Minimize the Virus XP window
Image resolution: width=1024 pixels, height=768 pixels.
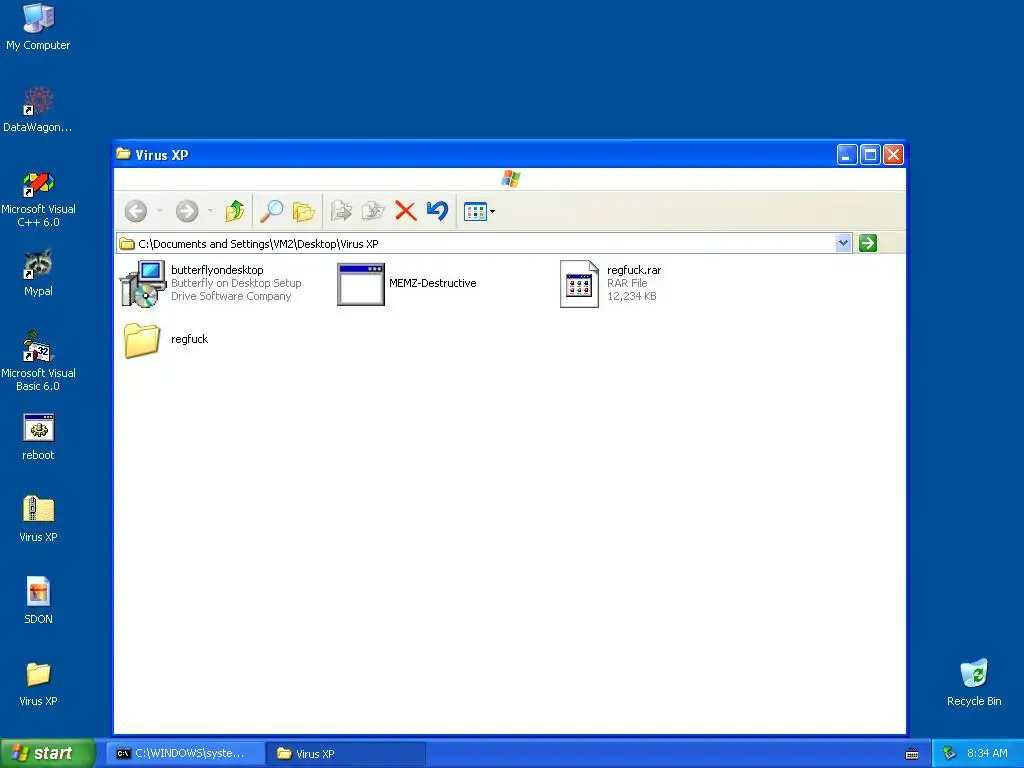point(847,155)
